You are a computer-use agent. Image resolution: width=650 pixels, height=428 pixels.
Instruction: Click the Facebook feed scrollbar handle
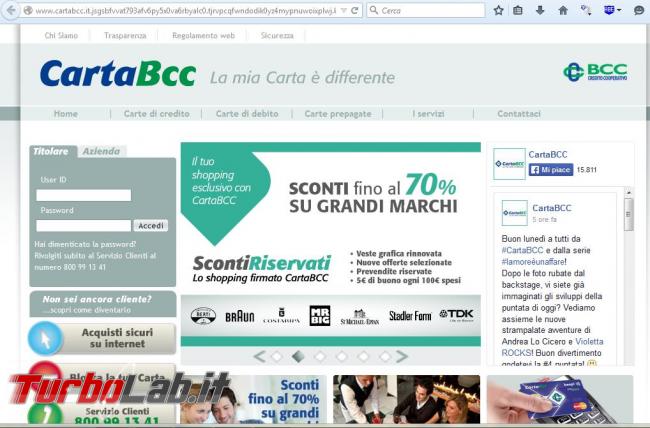[x=628, y=214]
